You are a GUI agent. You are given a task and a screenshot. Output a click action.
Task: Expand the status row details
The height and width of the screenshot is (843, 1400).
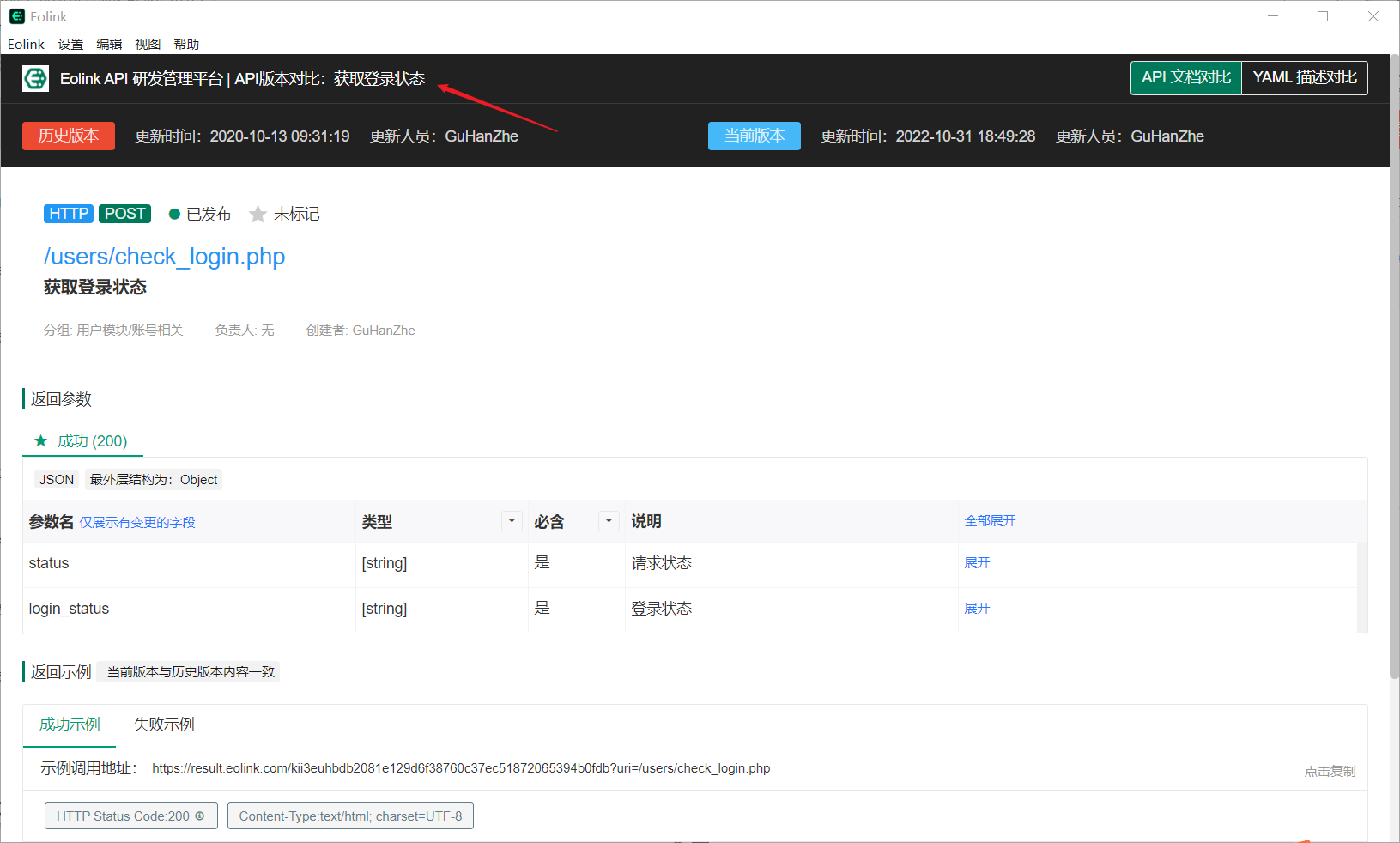tap(977, 563)
